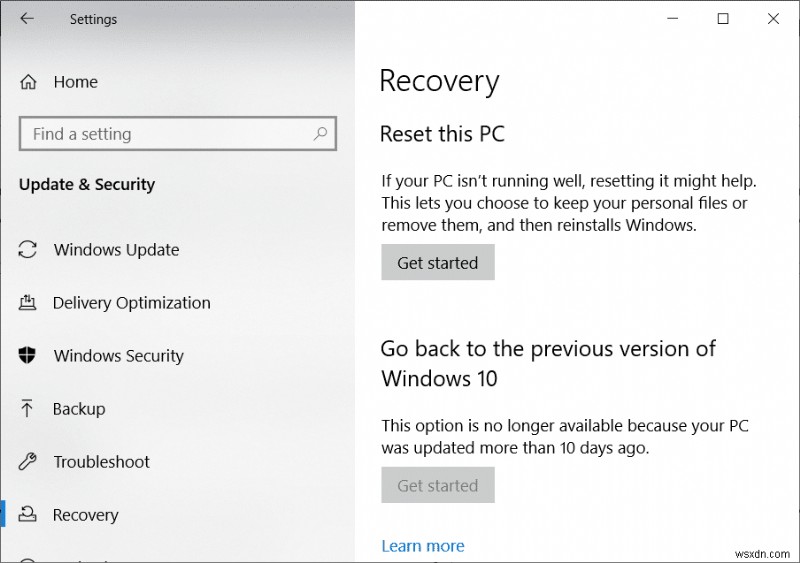Image resolution: width=800 pixels, height=563 pixels.
Task: Click the Home house icon
Action: point(29,82)
